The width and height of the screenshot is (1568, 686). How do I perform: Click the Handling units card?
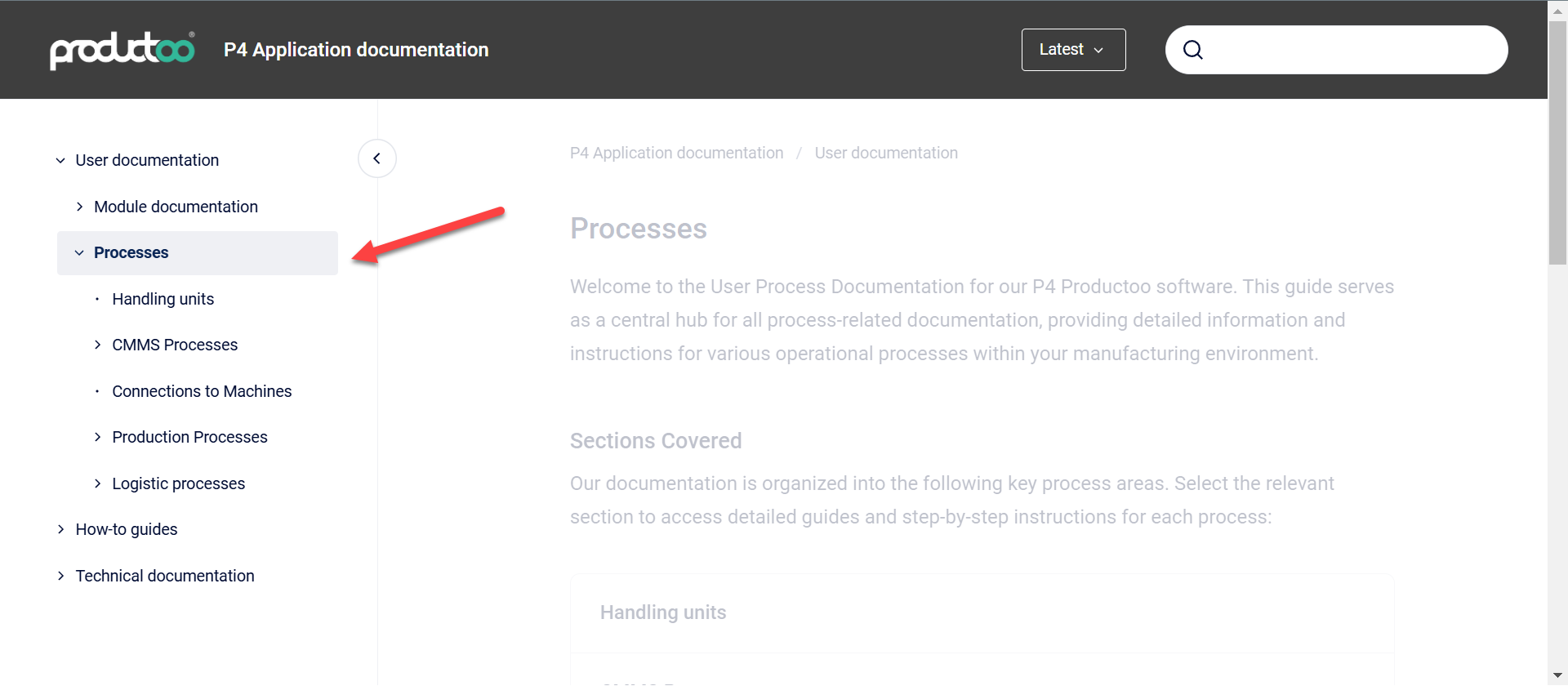663,612
